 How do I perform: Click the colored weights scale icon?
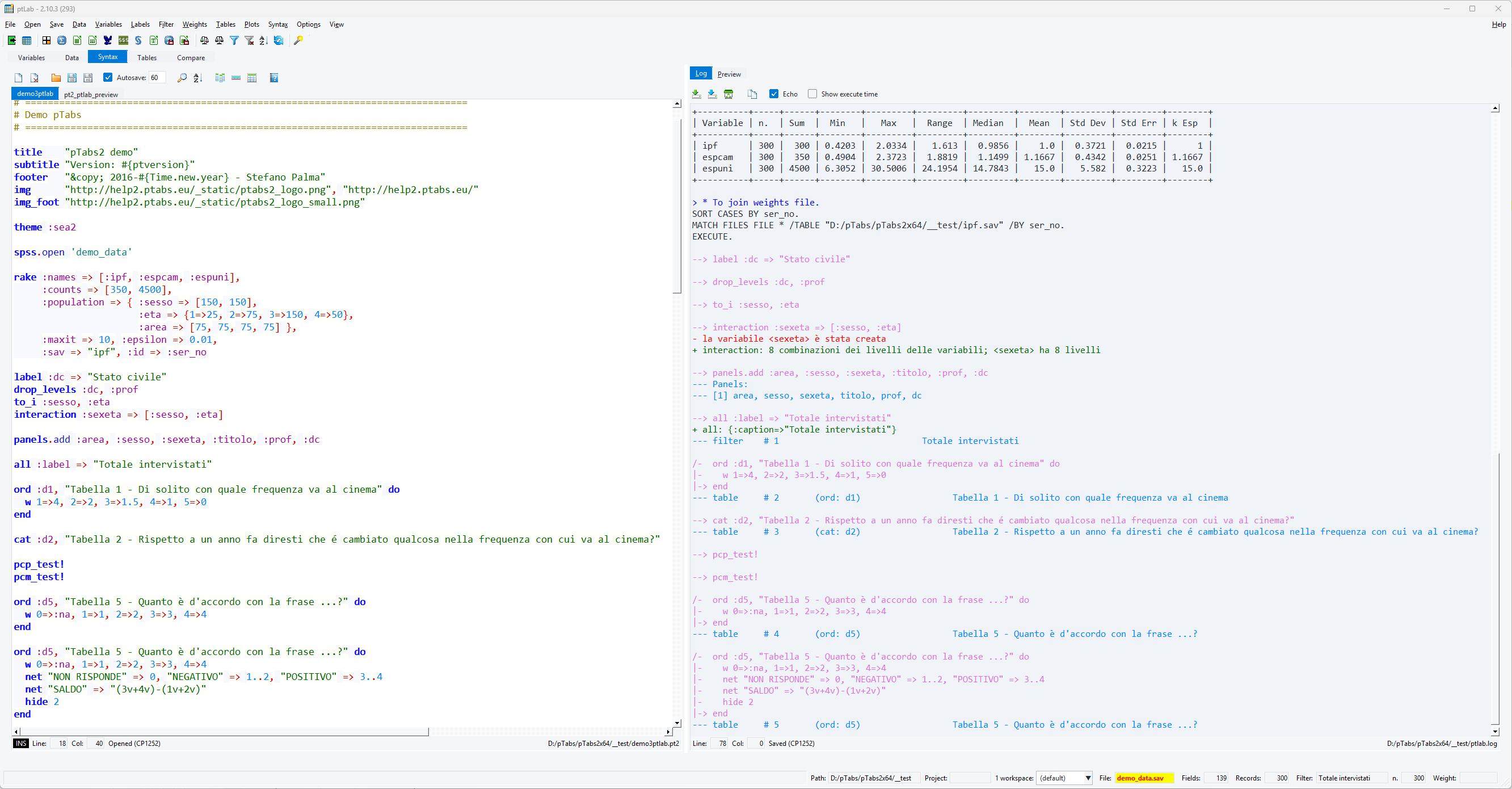coord(204,40)
